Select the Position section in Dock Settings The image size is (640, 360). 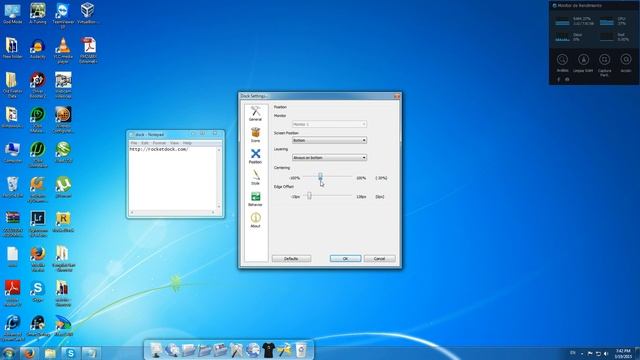pyautogui.click(x=256, y=156)
